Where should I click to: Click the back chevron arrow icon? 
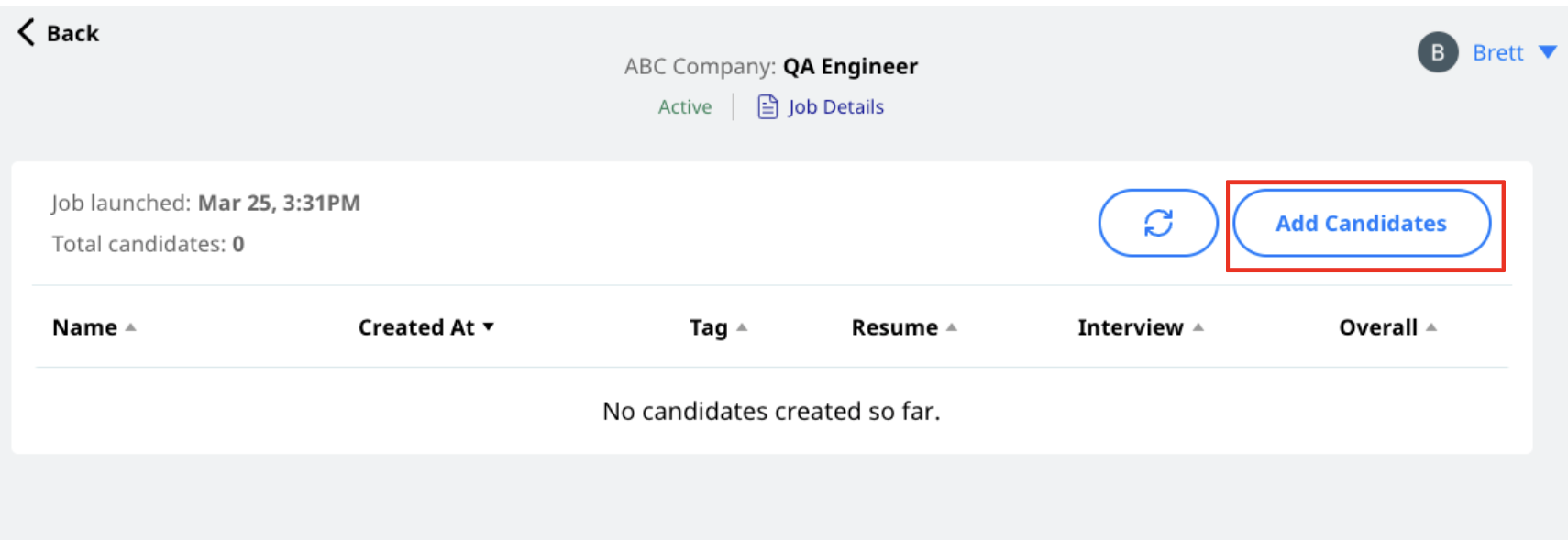pyautogui.click(x=26, y=33)
